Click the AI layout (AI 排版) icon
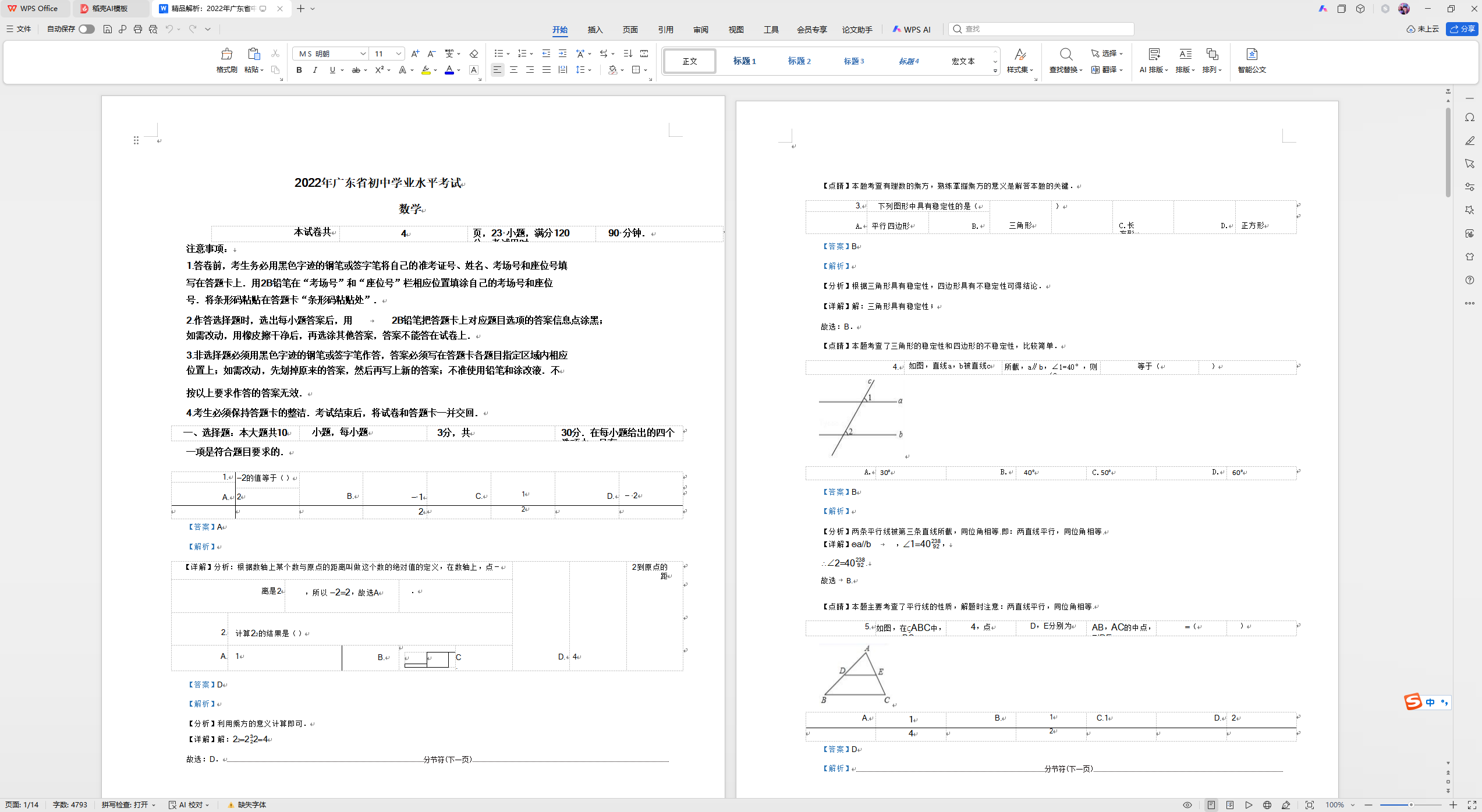The height and width of the screenshot is (812, 1482). (x=1154, y=54)
